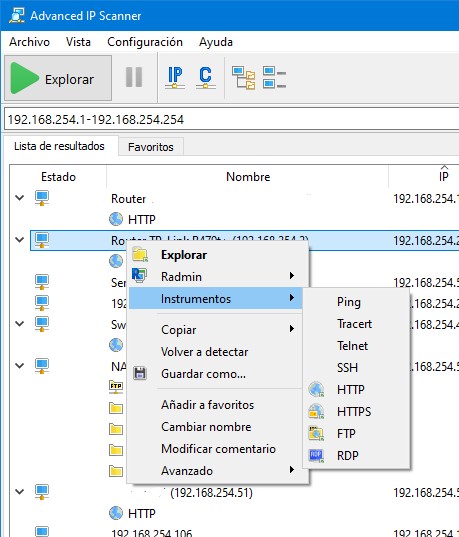Click the IP range input field
The height and width of the screenshot is (537, 459).
pos(232,119)
